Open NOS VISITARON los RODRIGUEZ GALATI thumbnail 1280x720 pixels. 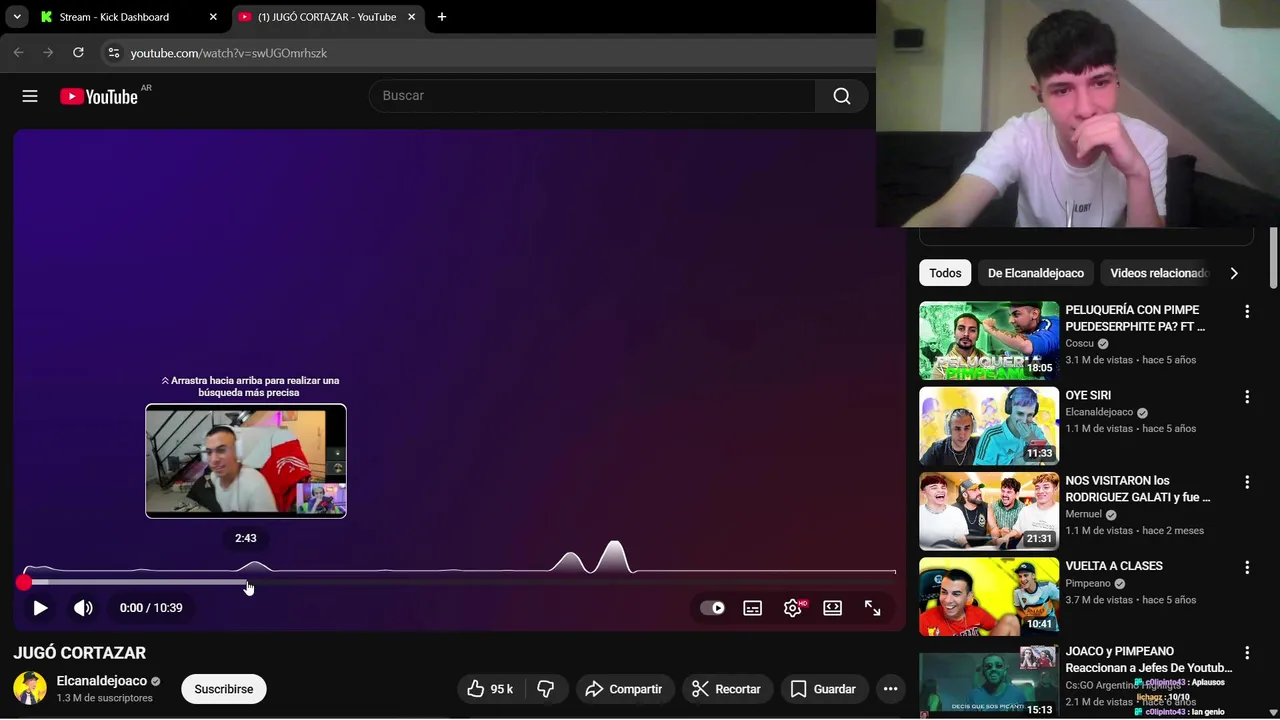click(x=989, y=511)
